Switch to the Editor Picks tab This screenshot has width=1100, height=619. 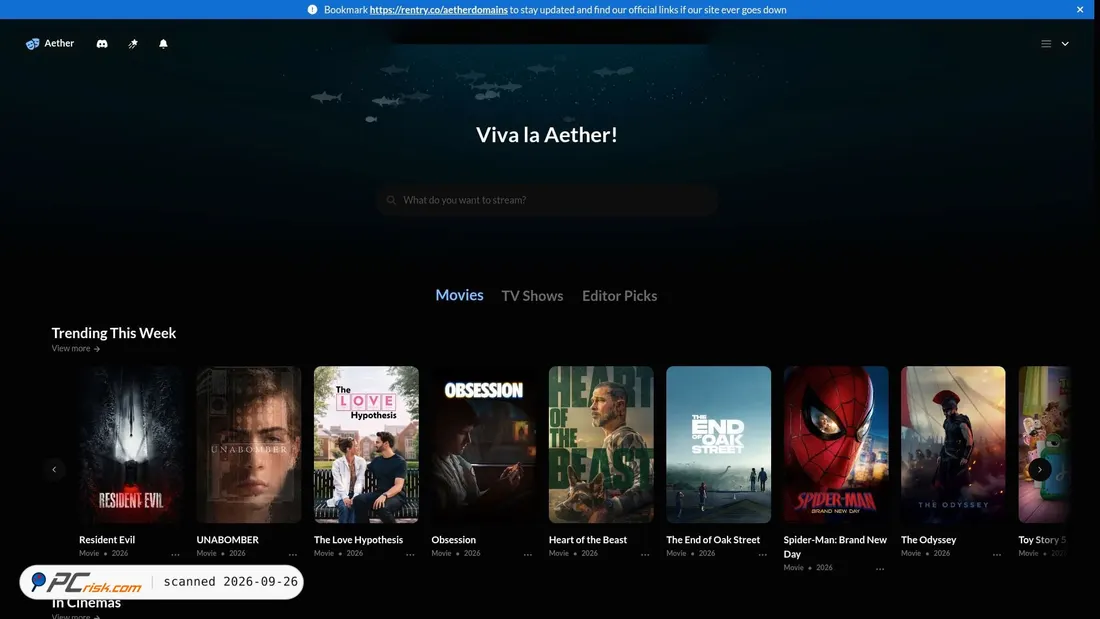(x=619, y=296)
